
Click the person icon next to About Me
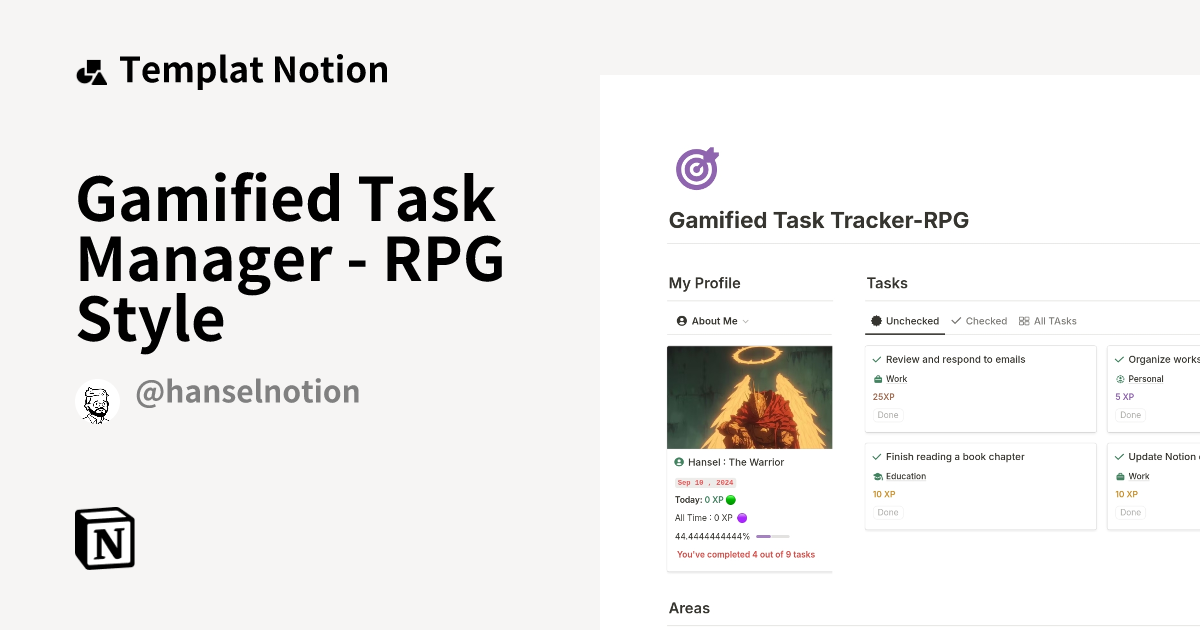click(681, 320)
